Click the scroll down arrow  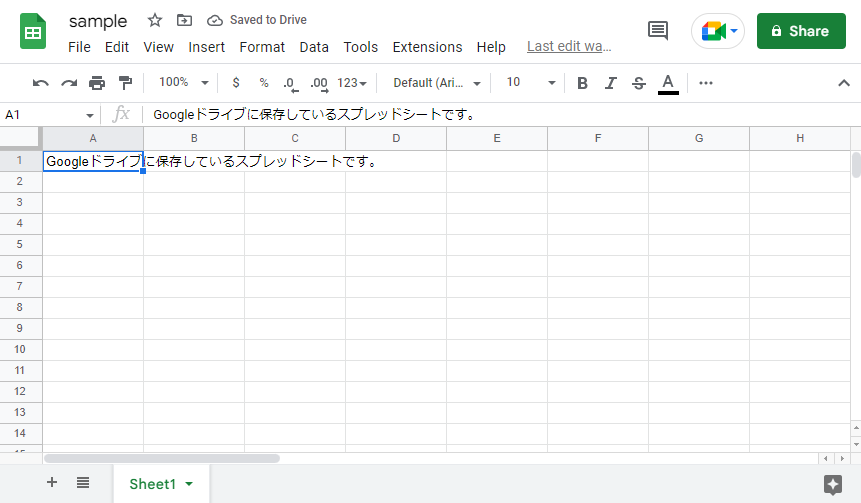(x=856, y=443)
